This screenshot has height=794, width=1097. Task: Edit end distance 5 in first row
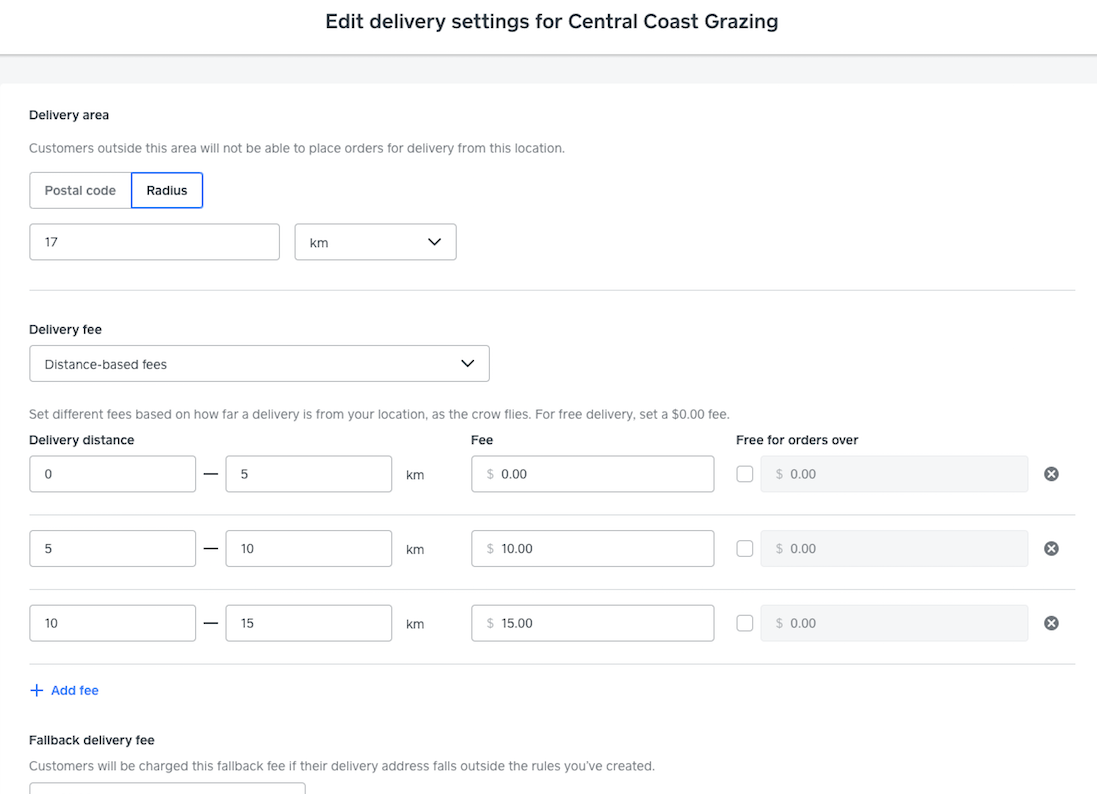click(309, 474)
